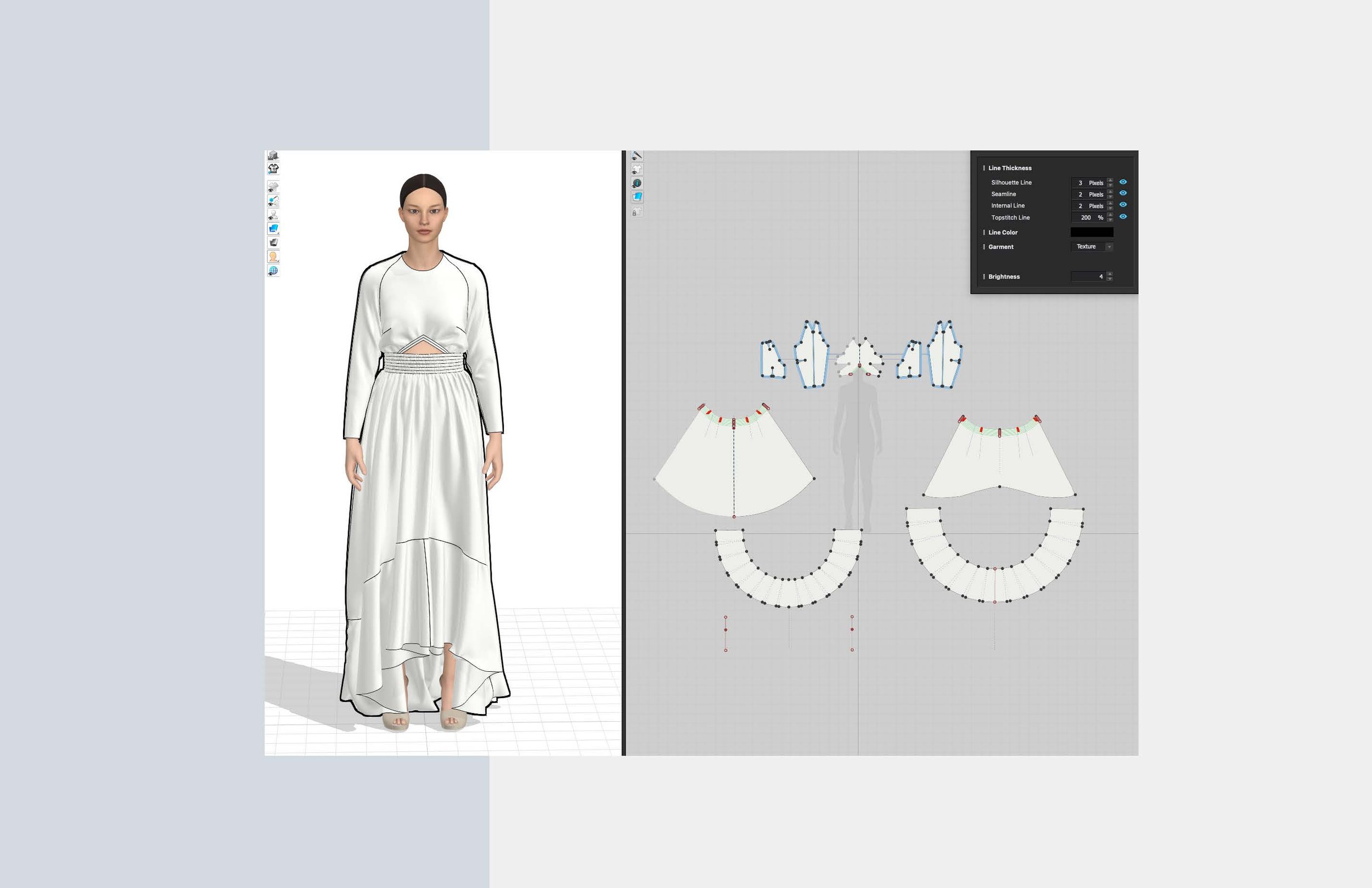Viewport: 1372px width, 888px height.
Task: Click the Line Color black swatch
Action: pyautogui.click(x=1092, y=232)
